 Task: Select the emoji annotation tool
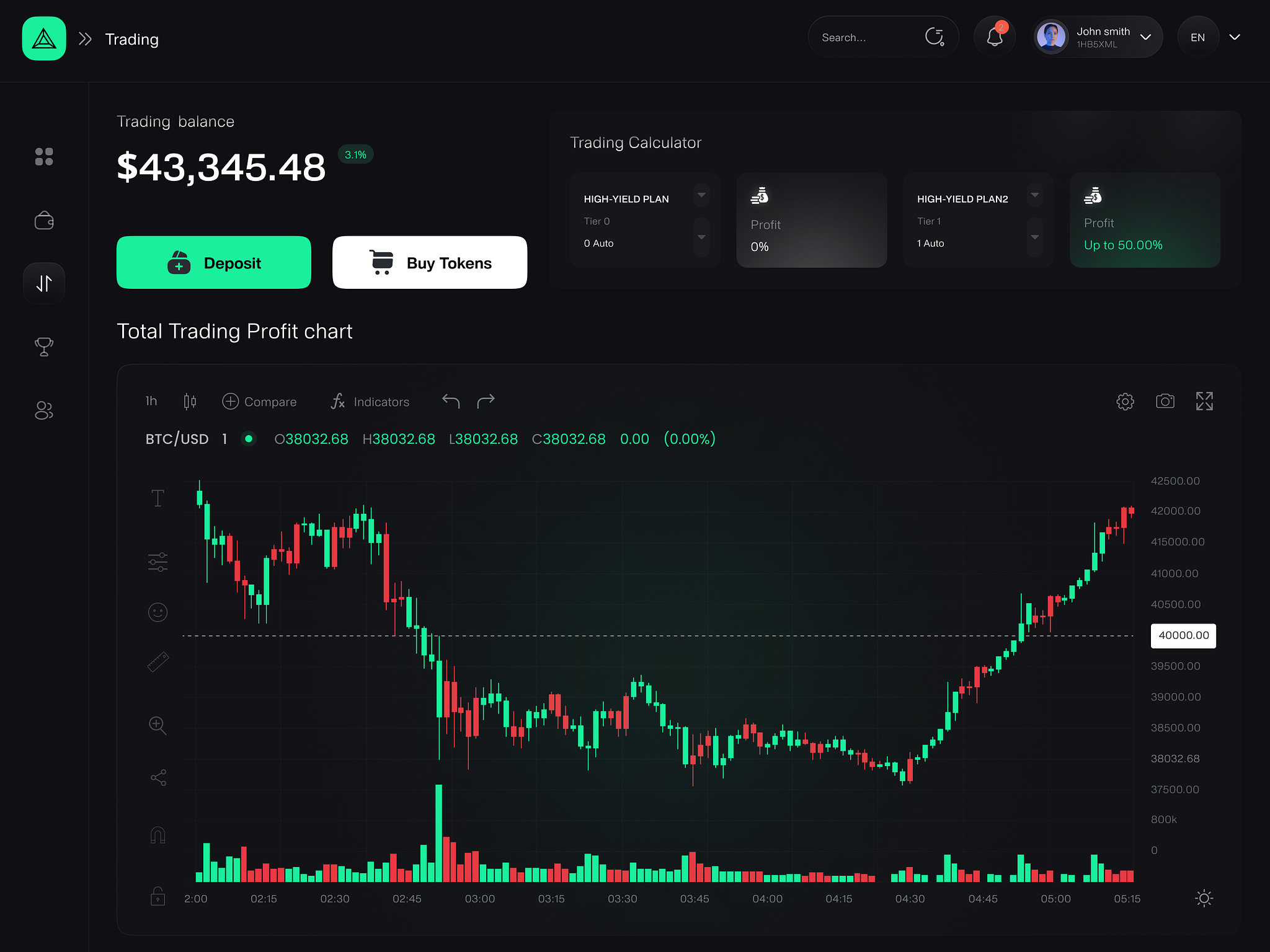tap(158, 612)
